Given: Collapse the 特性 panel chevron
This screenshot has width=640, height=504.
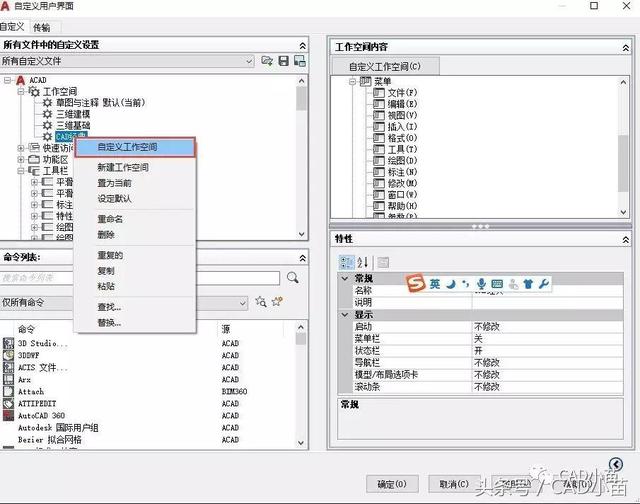Looking at the screenshot, I should click(x=626, y=240).
